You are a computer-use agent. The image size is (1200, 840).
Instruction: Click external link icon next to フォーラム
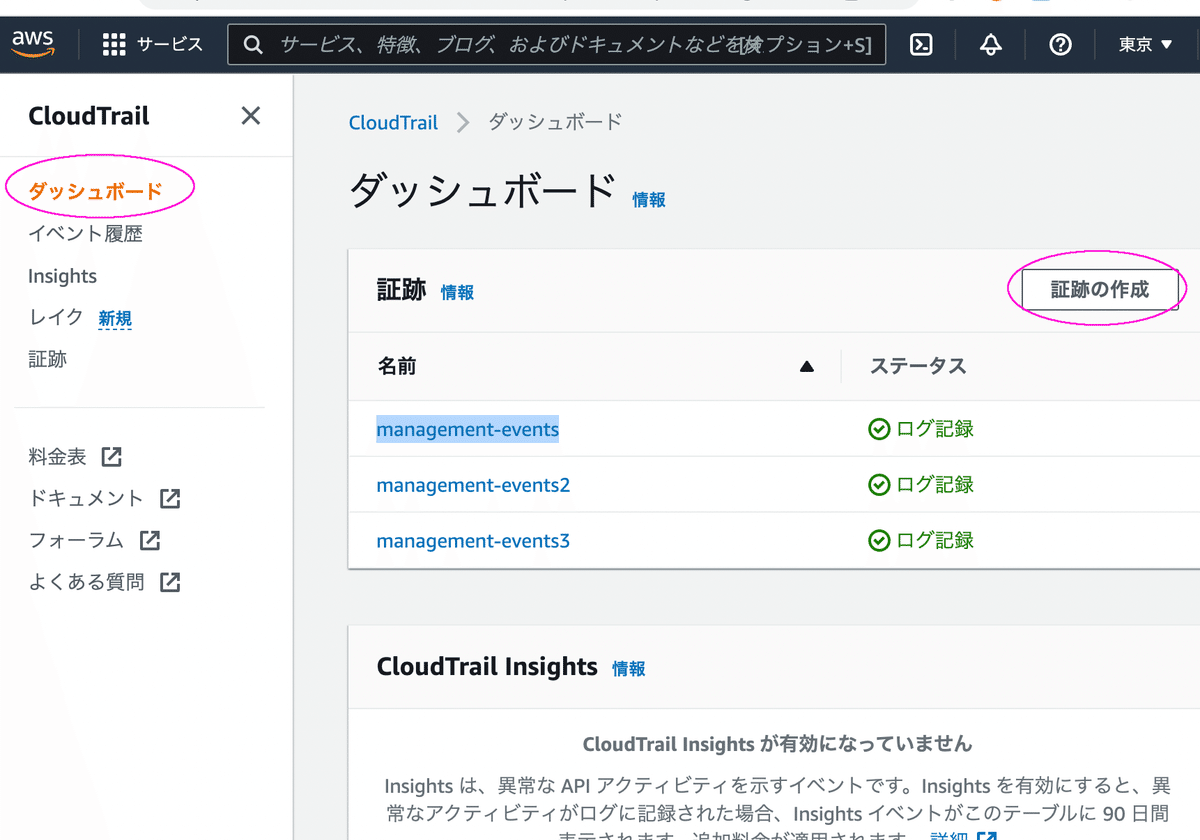(150, 540)
